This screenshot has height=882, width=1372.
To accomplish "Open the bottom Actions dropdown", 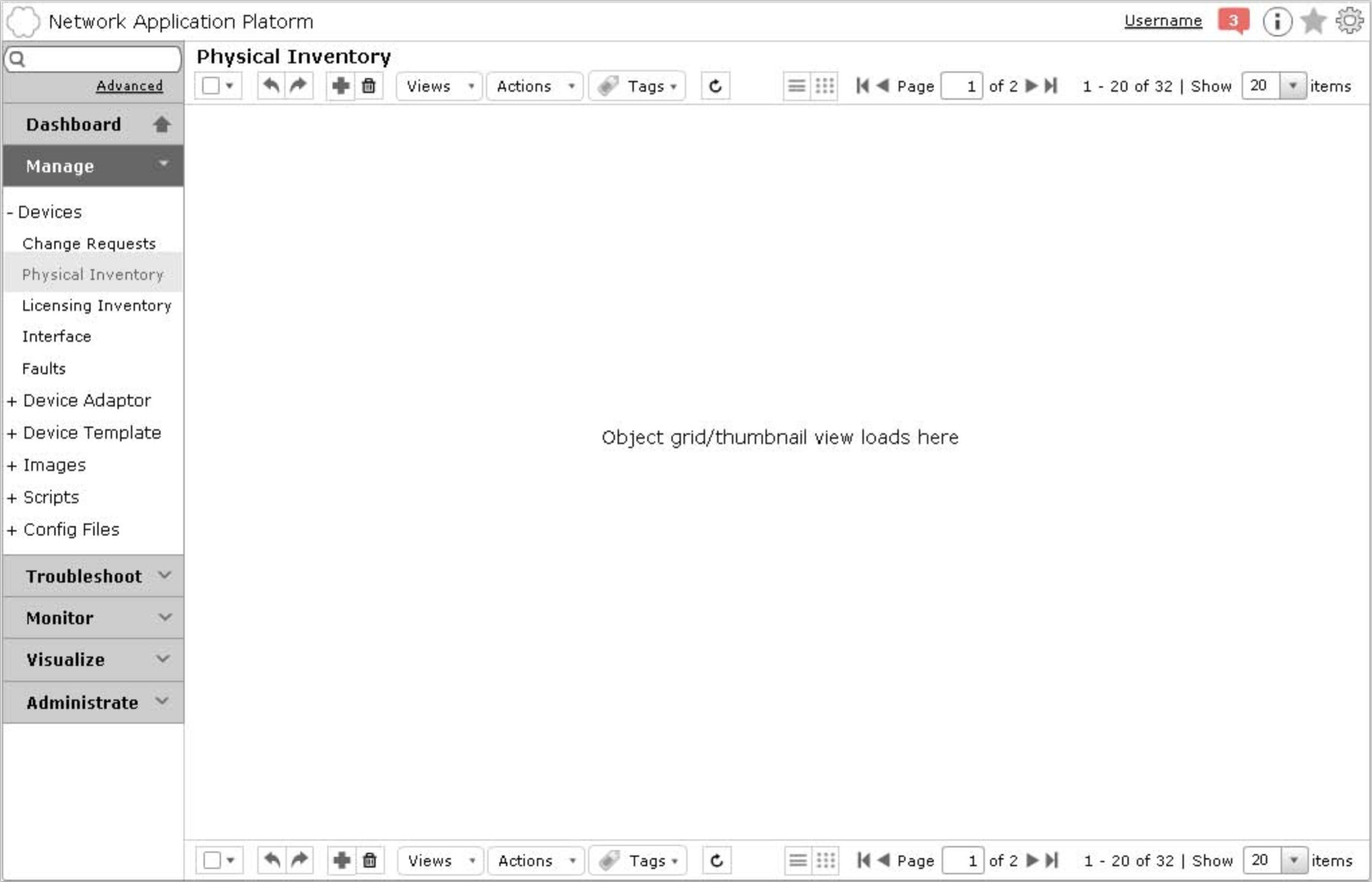I will tap(536, 859).
